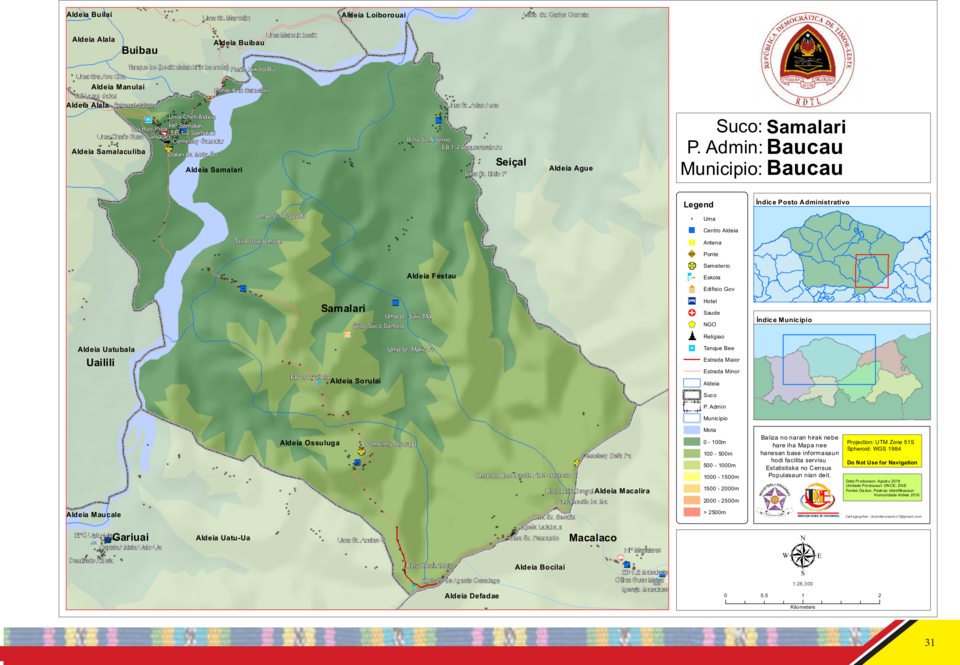Click the Ponte diamond symbol in the legend
The width and height of the screenshot is (960, 665).
pyautogui.click(x=692, y=254)
